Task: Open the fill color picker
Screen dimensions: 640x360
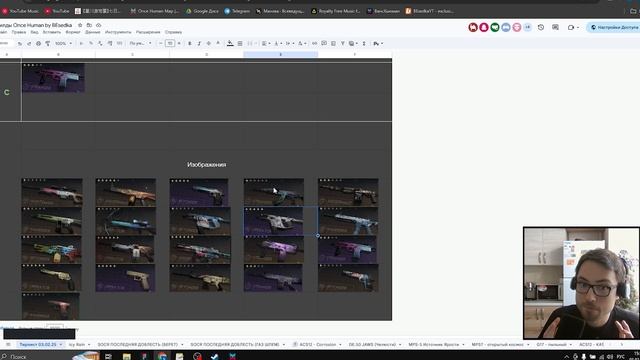Action: tap(230, 43)
